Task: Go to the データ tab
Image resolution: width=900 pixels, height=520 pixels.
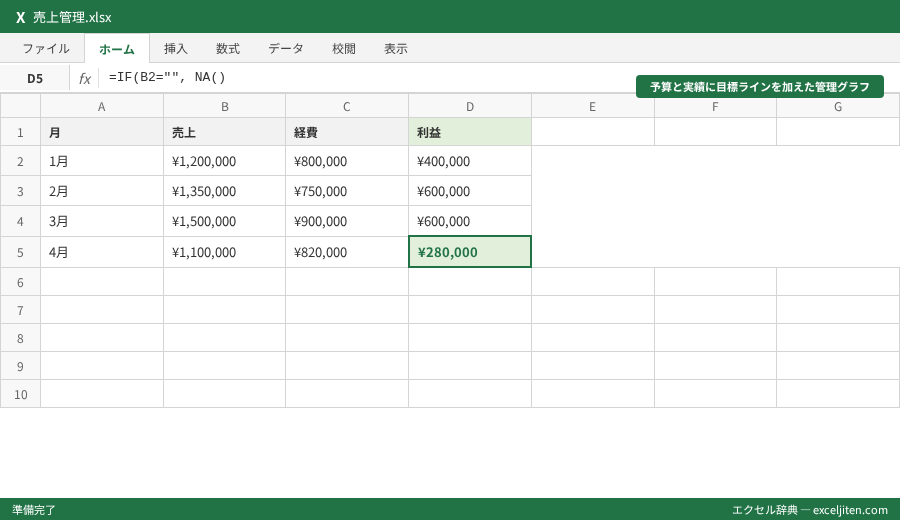Action: point(286,49)
